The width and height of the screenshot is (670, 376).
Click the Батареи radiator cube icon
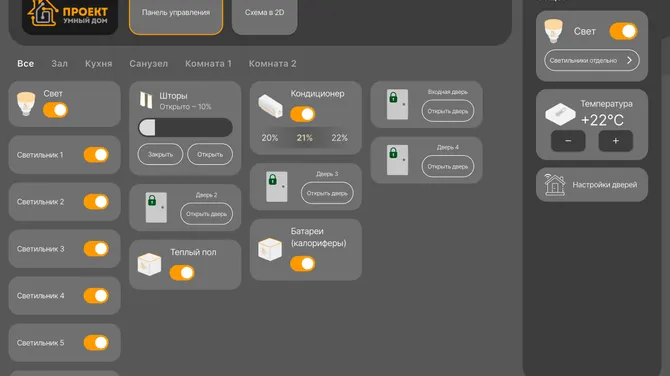coord(270,249)
